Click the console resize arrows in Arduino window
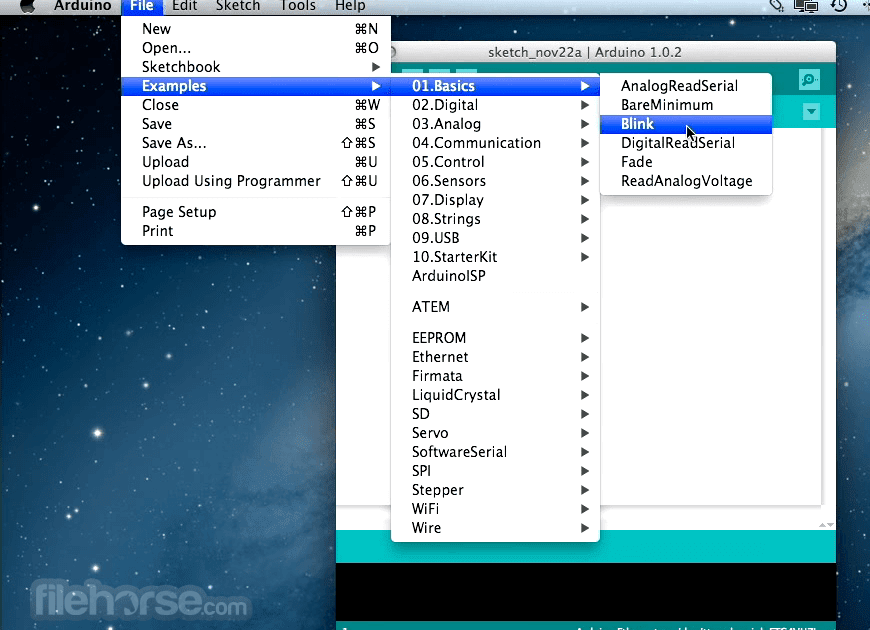870x630 pixels. click(826, 525)
